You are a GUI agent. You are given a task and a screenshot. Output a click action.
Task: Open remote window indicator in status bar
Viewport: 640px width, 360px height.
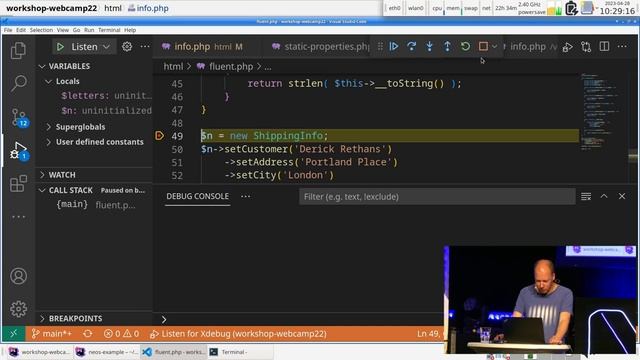tap(13, 334)
